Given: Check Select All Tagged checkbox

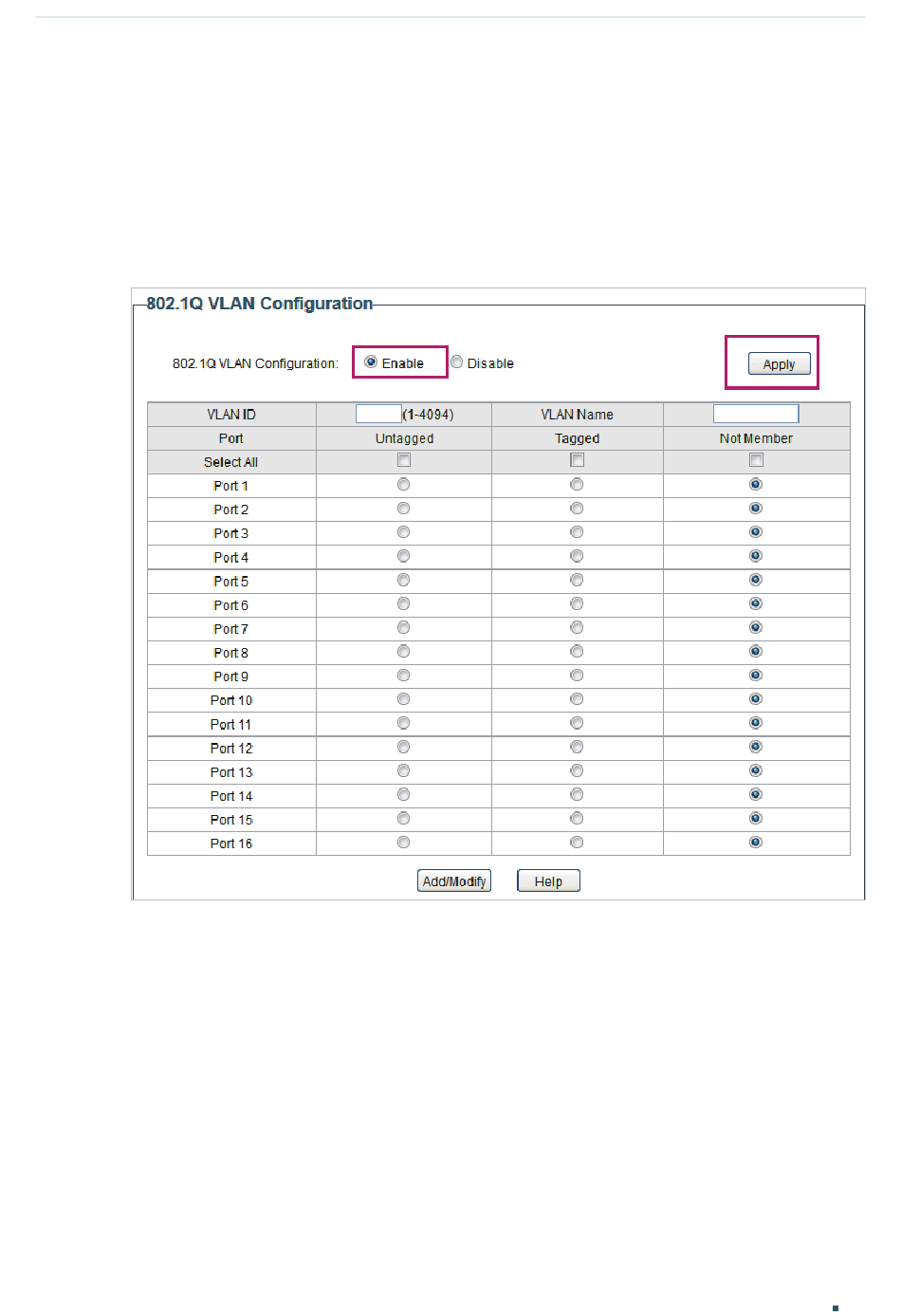Looking at the screenshot, I should click(577, 460).
